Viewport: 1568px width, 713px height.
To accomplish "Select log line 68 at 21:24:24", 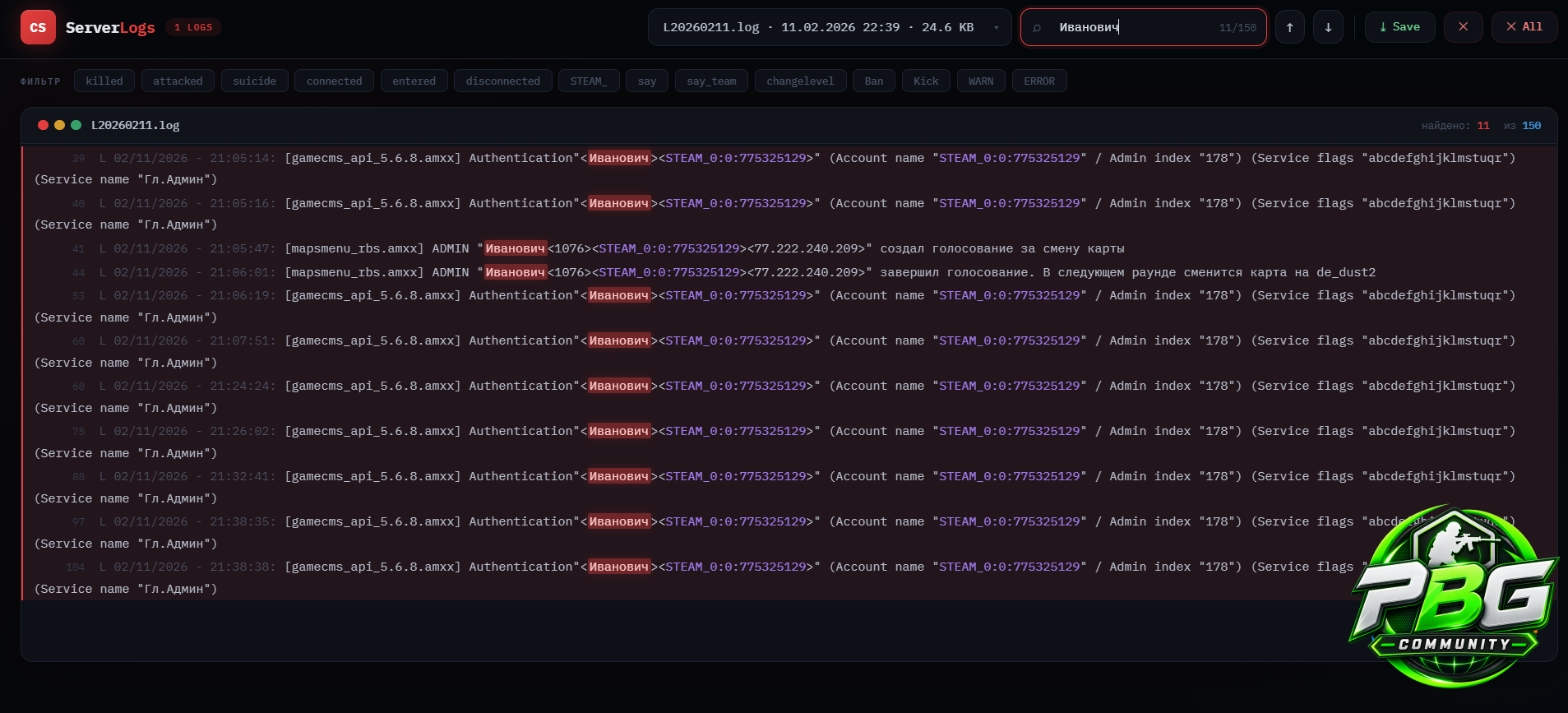I will click(789, 396).
